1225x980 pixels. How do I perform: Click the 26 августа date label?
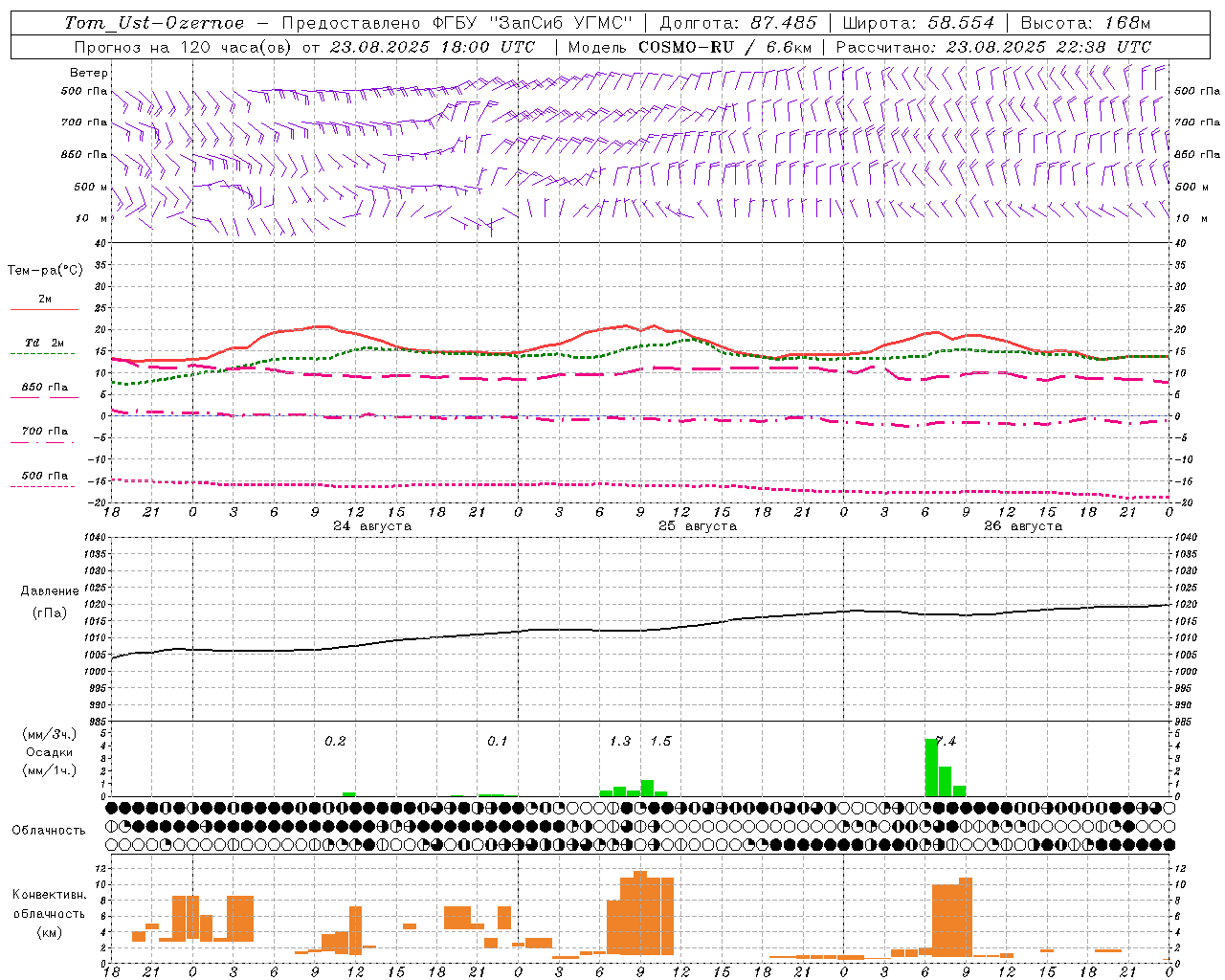1023,526
